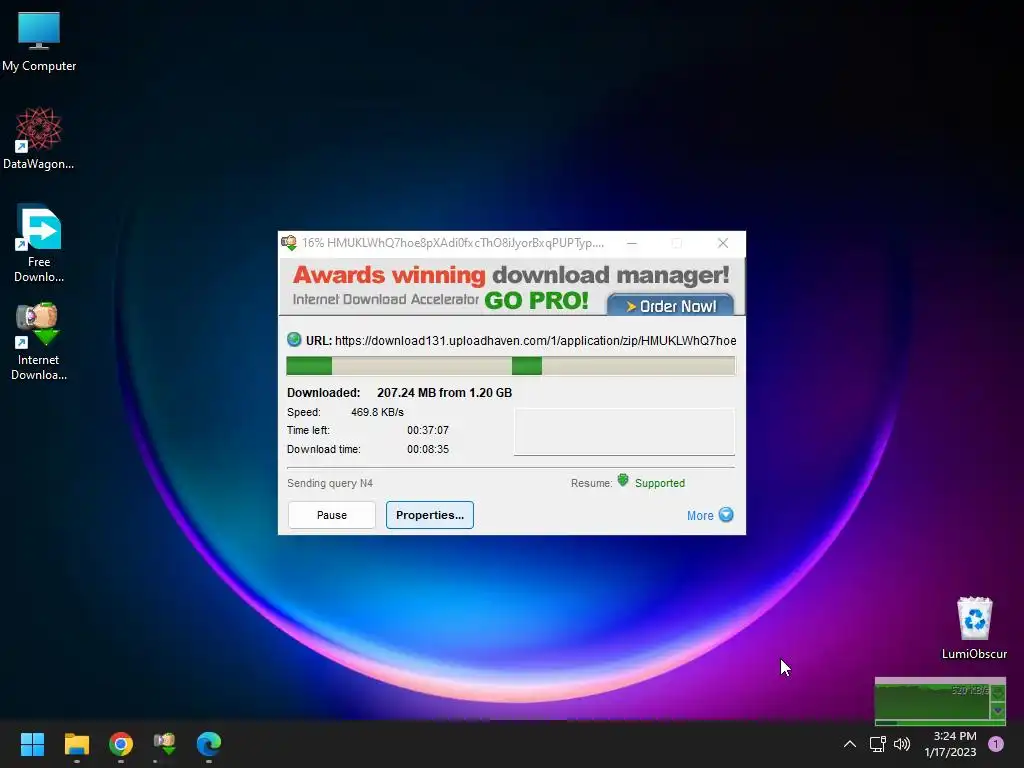
Task: Open Free Download Manager shortcut
Action: [x=39, y=243]
